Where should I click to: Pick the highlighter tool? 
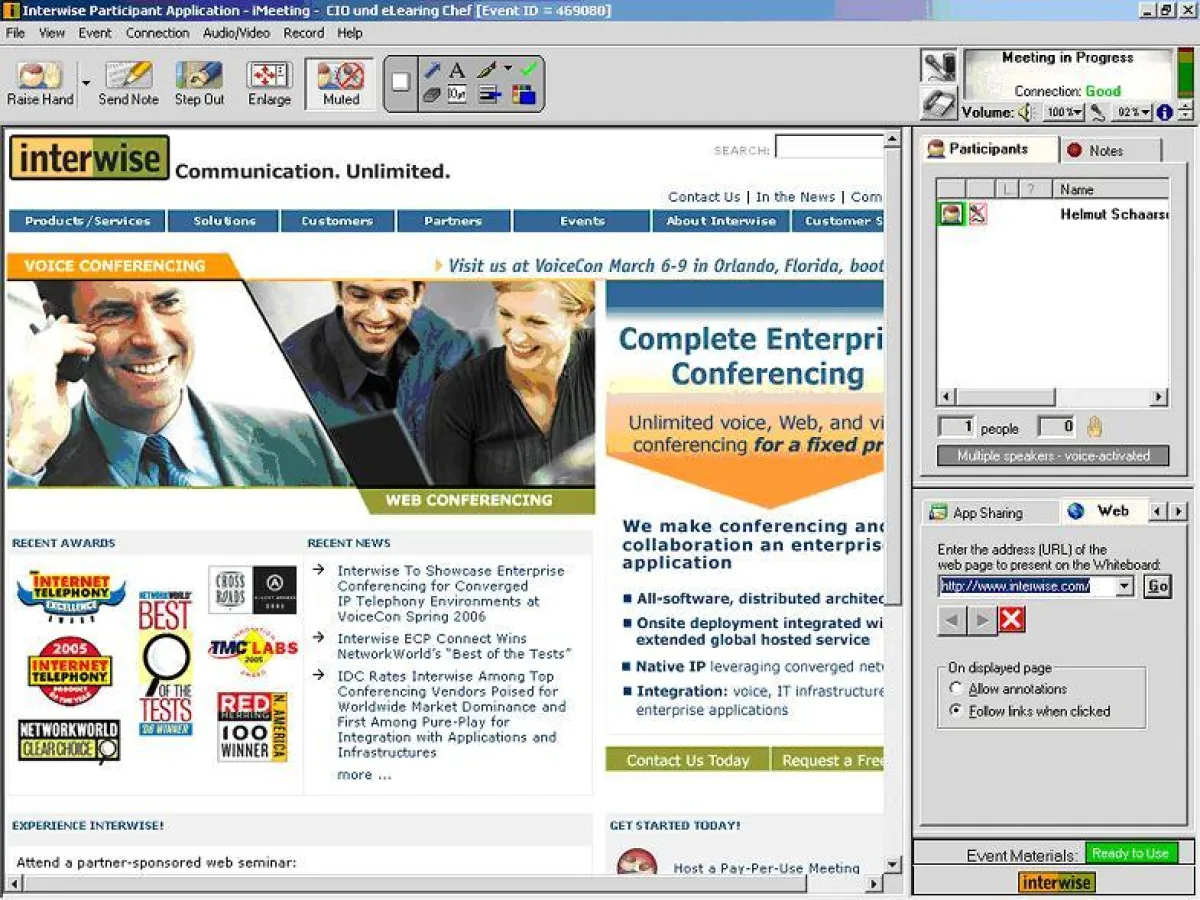pos(486,70)
